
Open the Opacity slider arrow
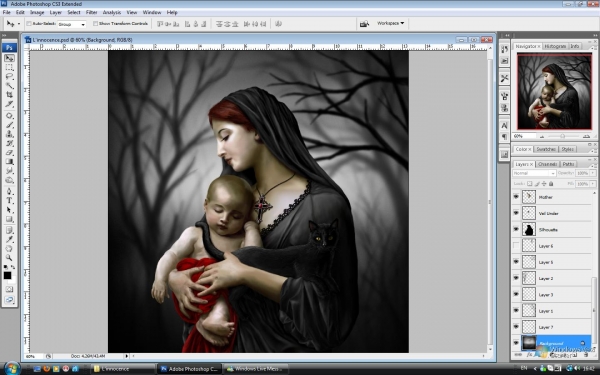pos(593,173)
